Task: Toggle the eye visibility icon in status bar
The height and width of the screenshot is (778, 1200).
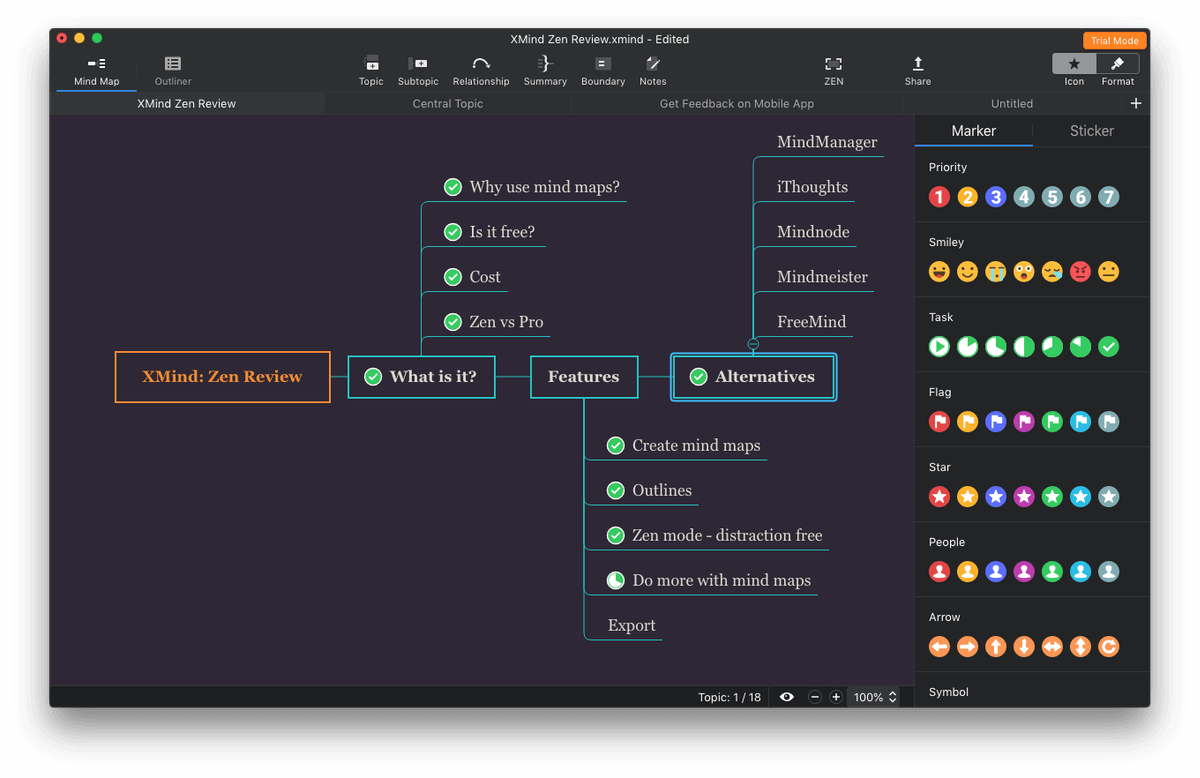Action: [x=787, y=697]
